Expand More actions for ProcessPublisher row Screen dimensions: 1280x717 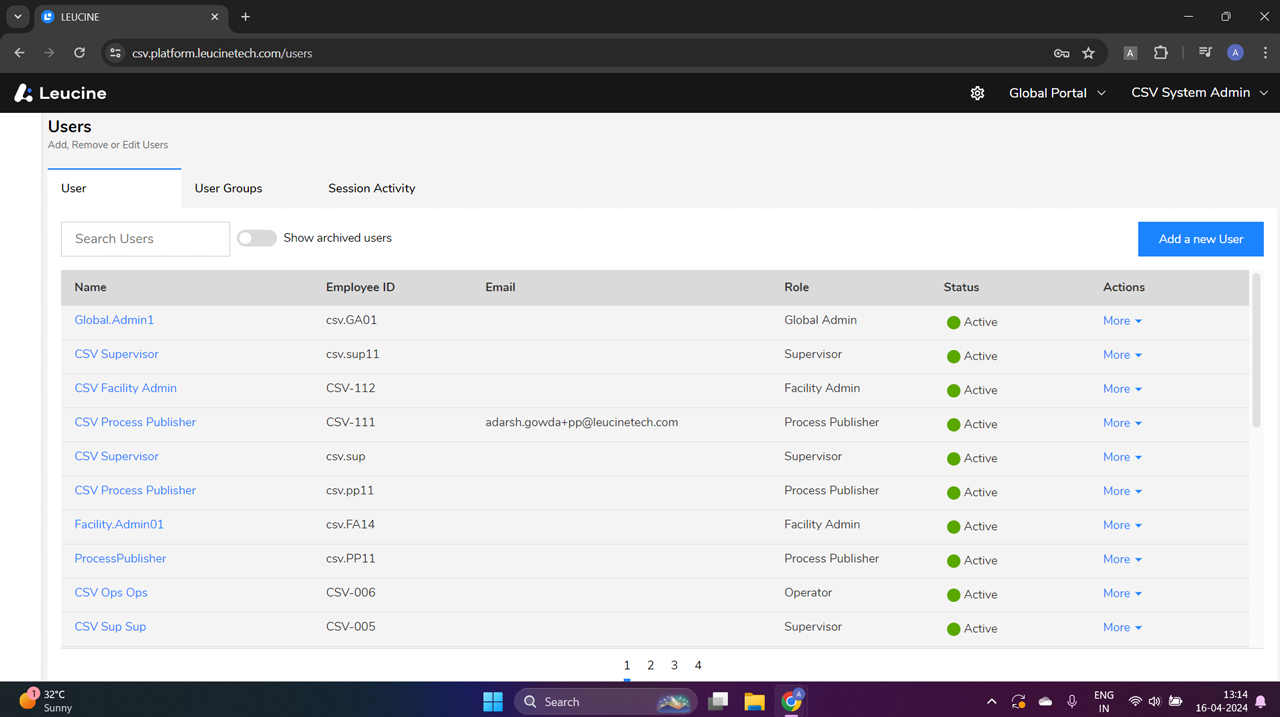click(1122, 559)
